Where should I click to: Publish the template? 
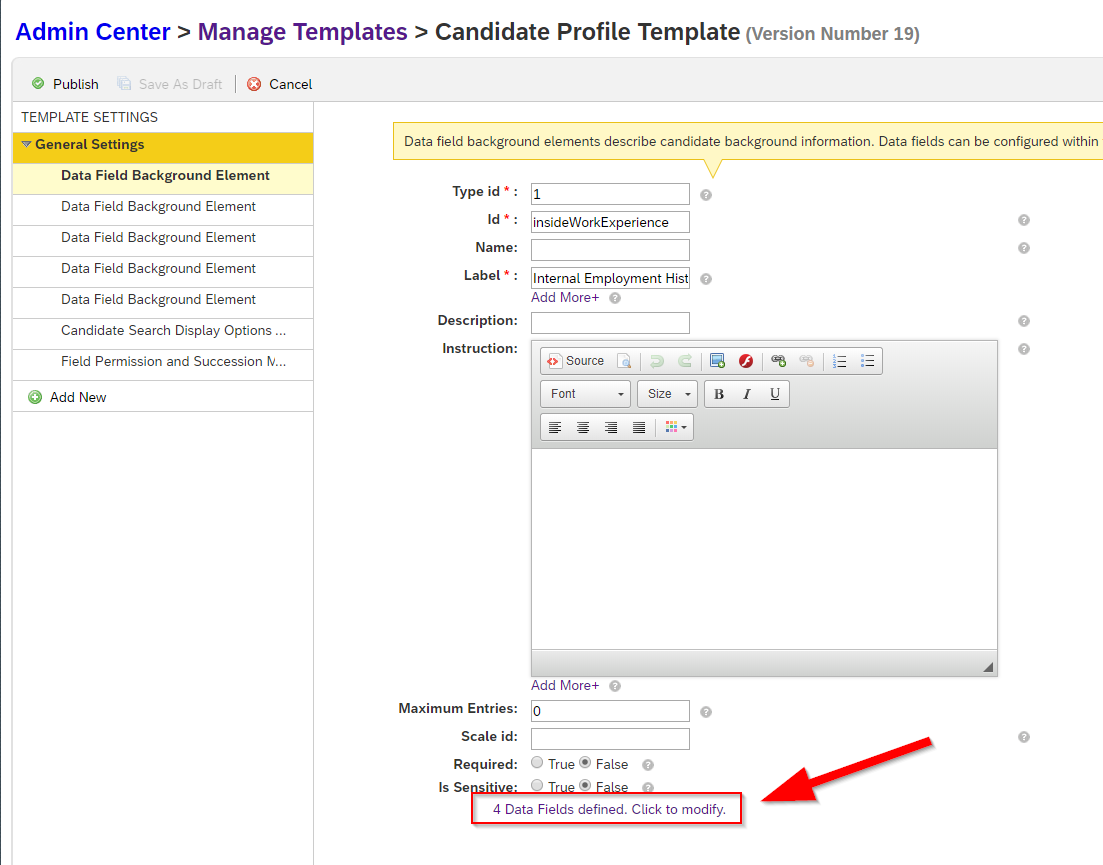point(65,84)
